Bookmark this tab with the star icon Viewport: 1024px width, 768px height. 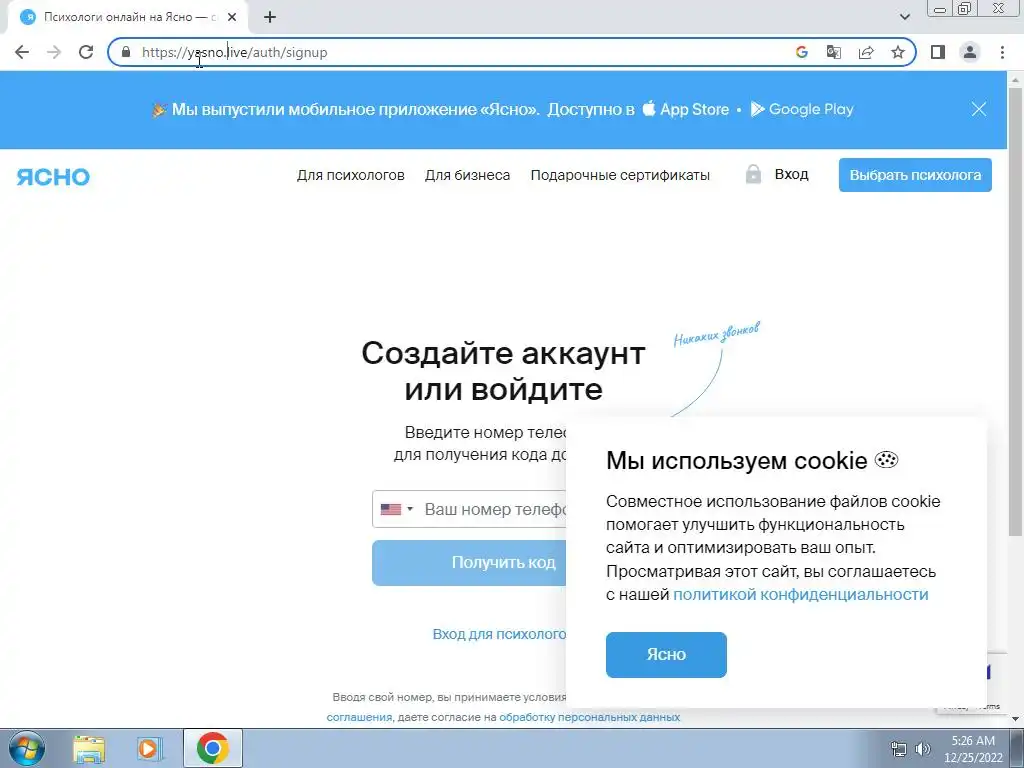point(898,52)
